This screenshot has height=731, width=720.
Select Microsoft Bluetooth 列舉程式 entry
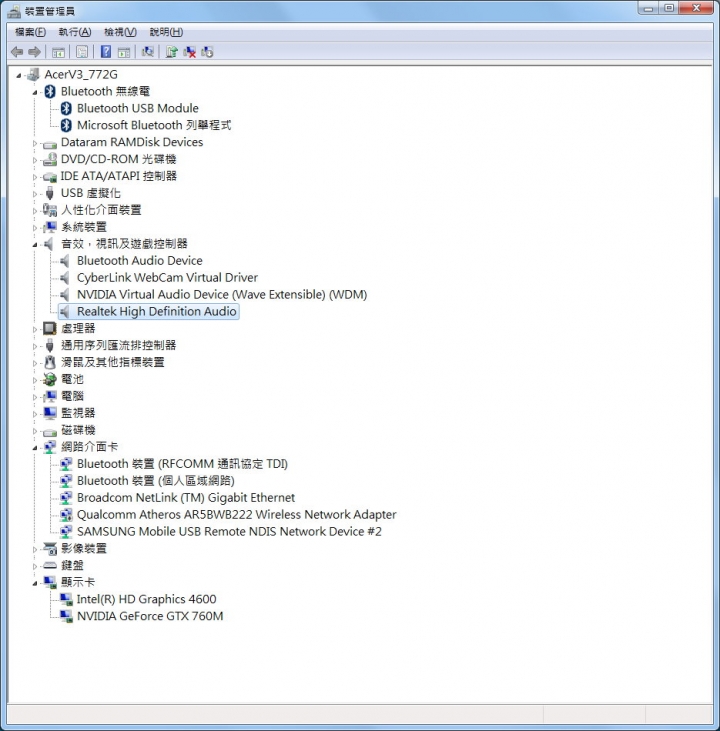(x=154, y=125)
